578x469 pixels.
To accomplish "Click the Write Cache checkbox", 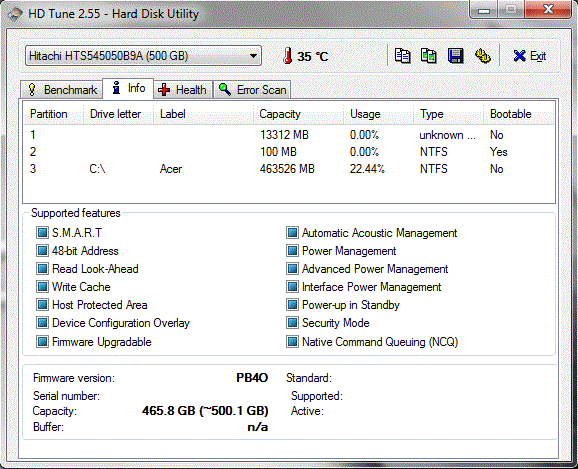I will (42, 286).
